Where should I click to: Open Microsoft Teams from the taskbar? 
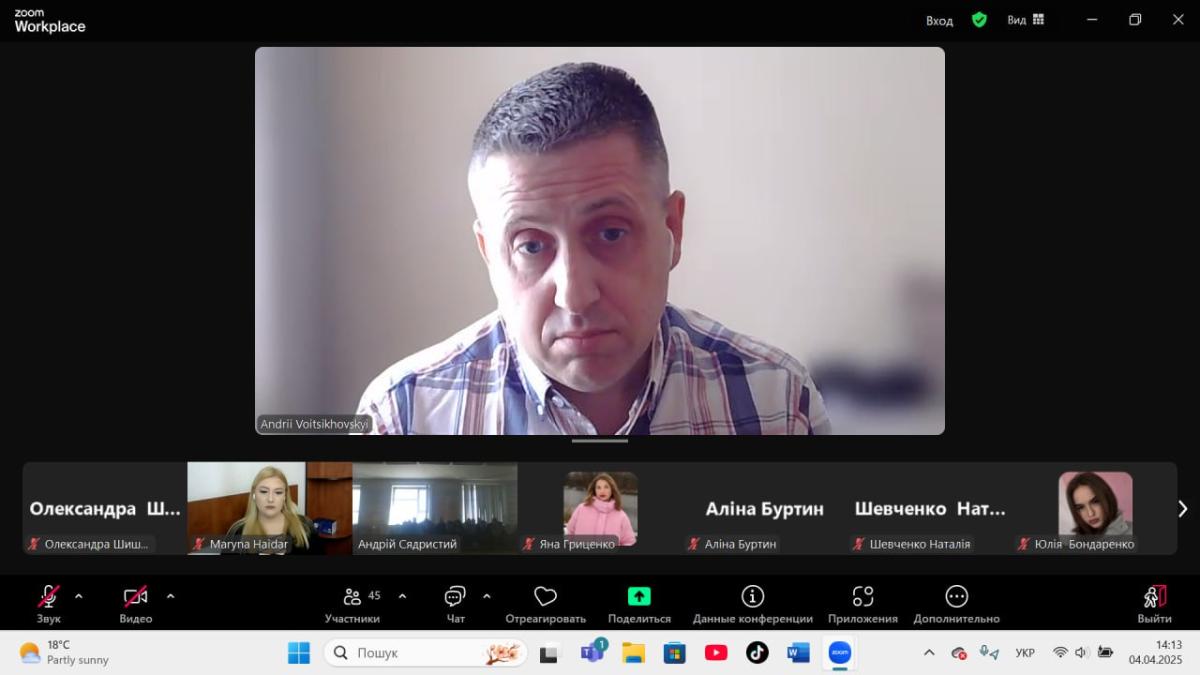coord(591,653)
